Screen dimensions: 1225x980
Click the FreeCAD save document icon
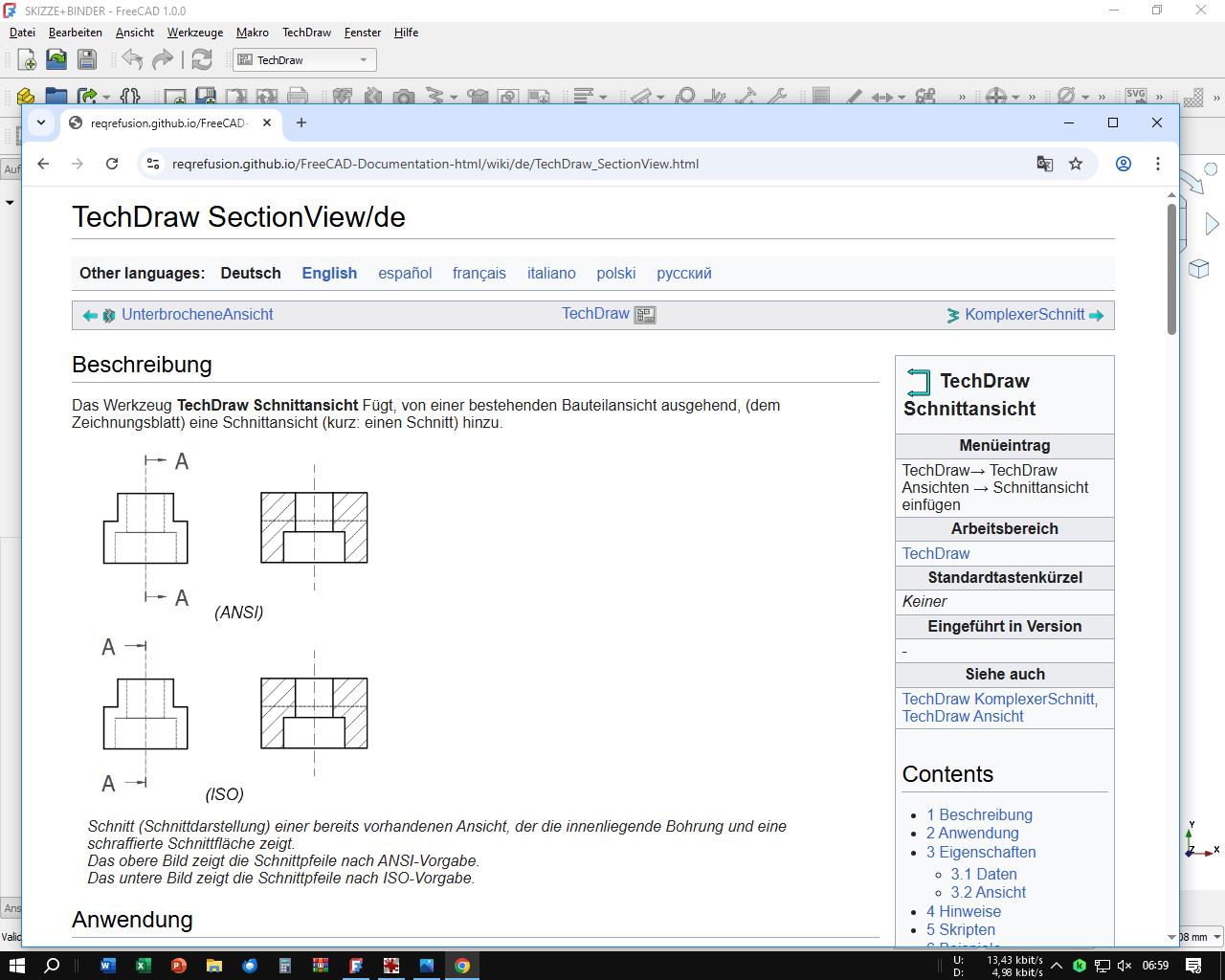pyautogui.click(x=87, y=59)
